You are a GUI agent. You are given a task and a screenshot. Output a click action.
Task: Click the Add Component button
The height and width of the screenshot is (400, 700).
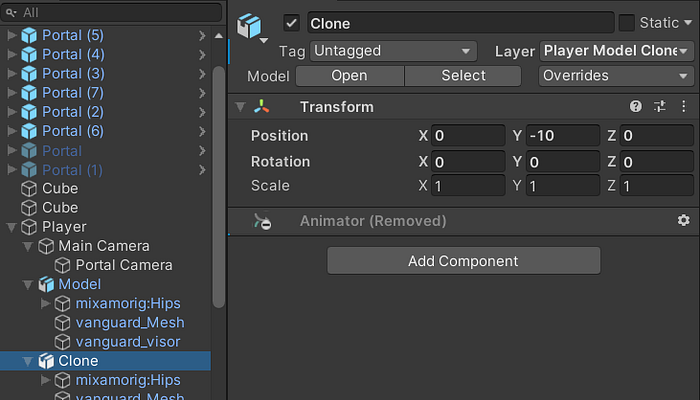click(x=463, y=261)
